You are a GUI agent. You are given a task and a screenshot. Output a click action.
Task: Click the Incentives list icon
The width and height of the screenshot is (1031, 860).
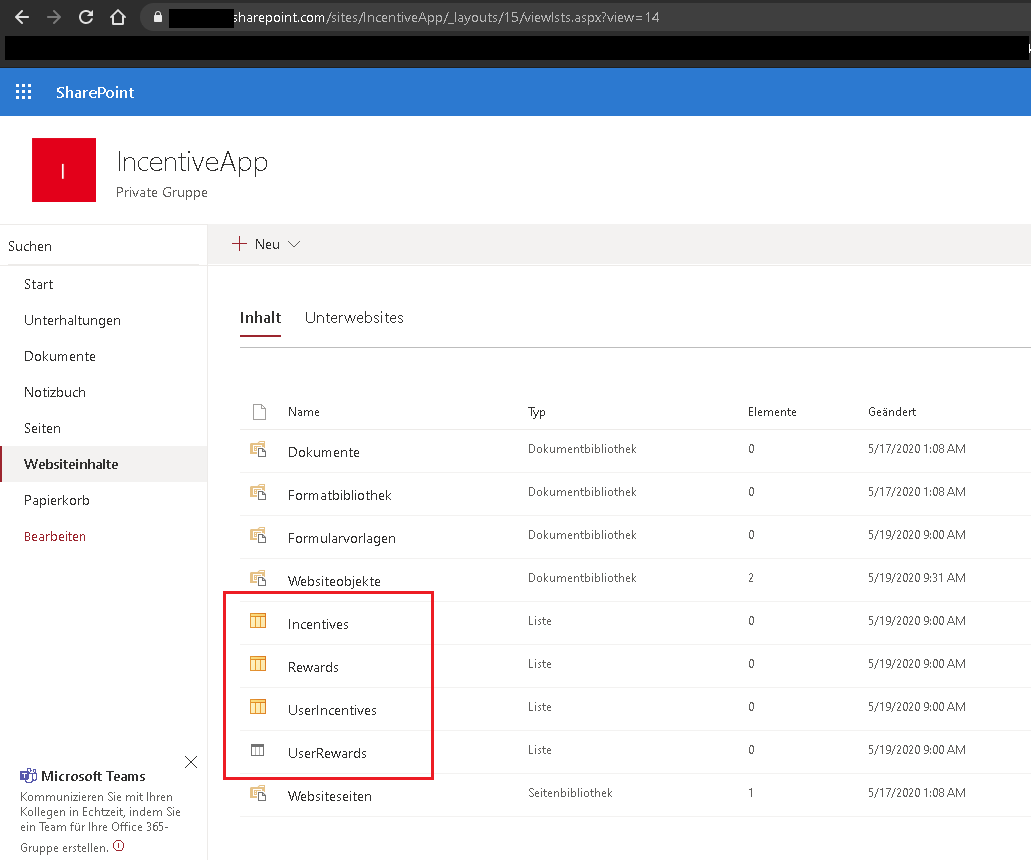point(258,621)
